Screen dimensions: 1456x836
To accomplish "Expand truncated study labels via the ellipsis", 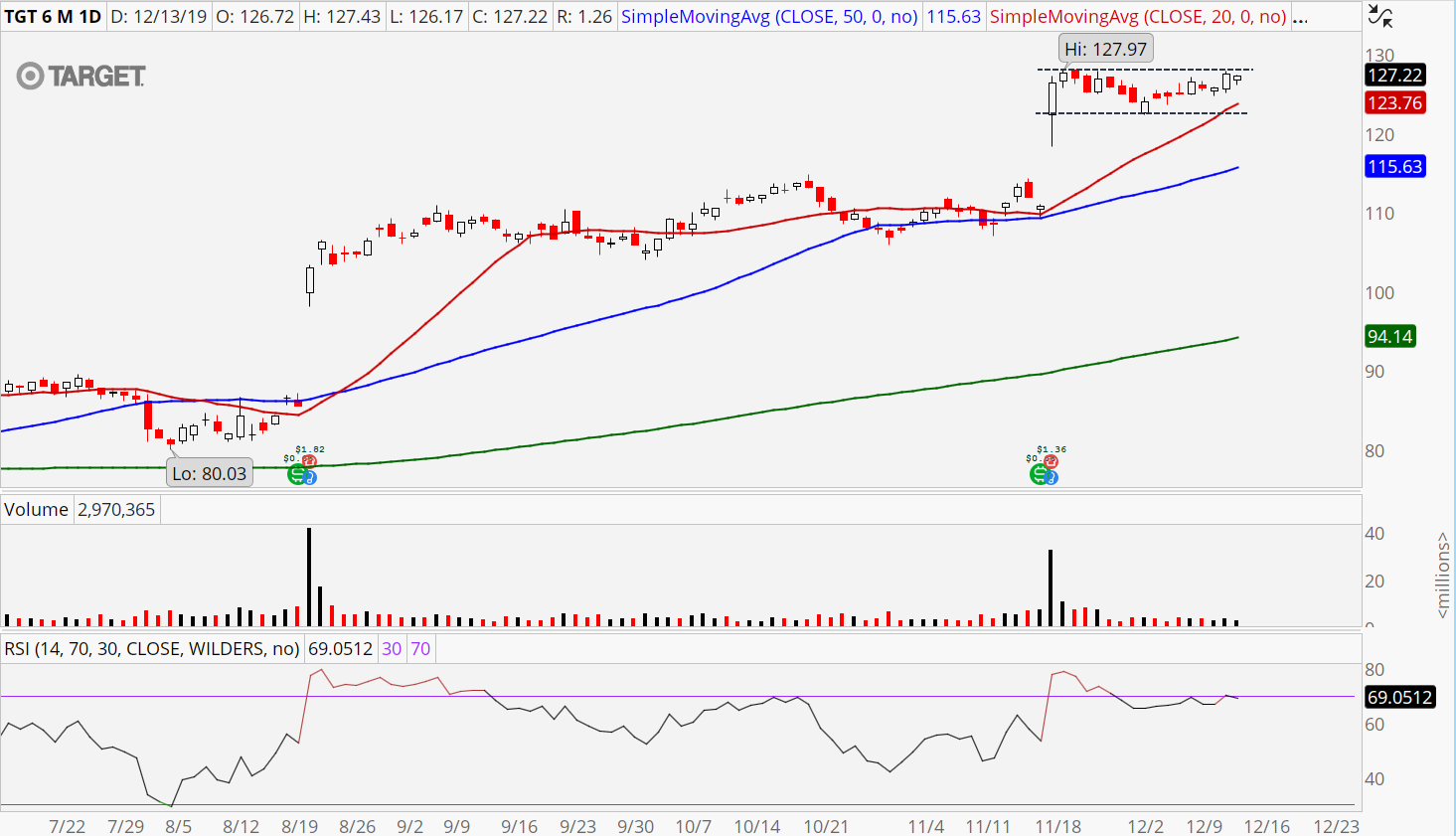I will [x=1300, y=17].
